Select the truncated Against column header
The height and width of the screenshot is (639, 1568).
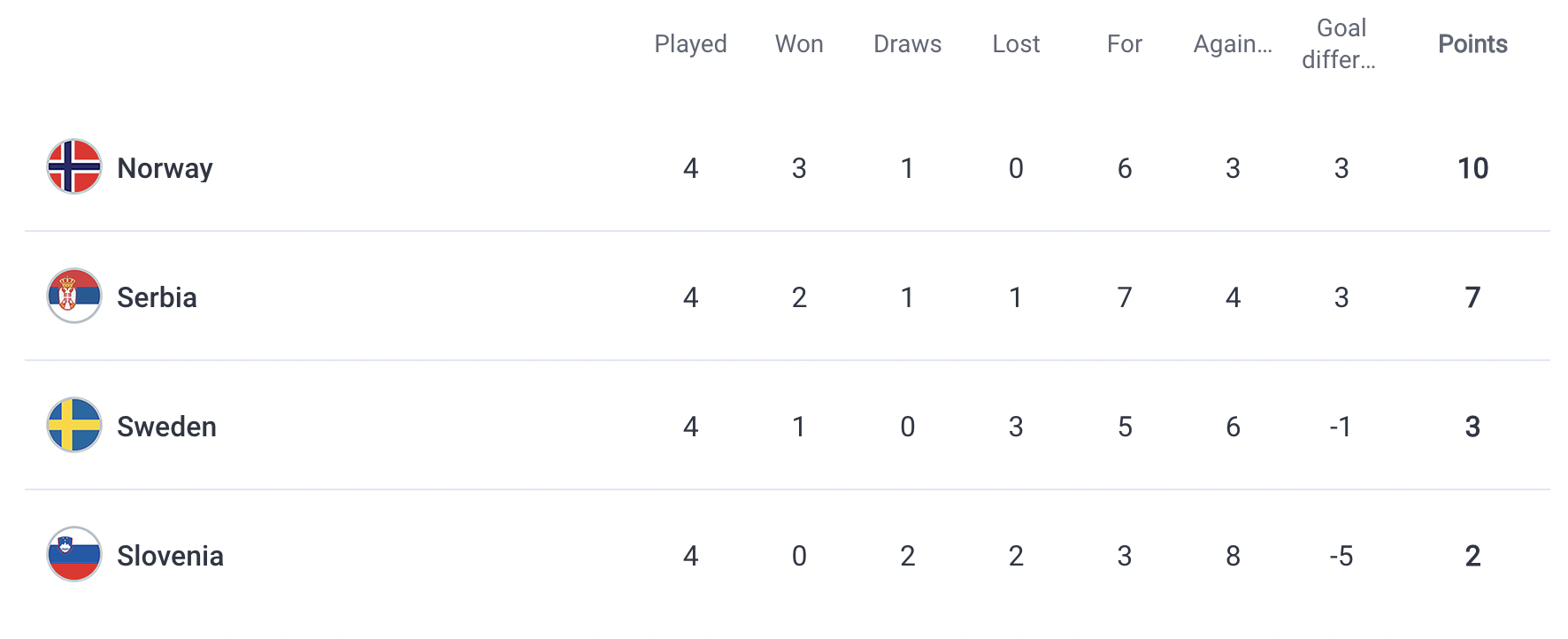tap(1233, 44)
